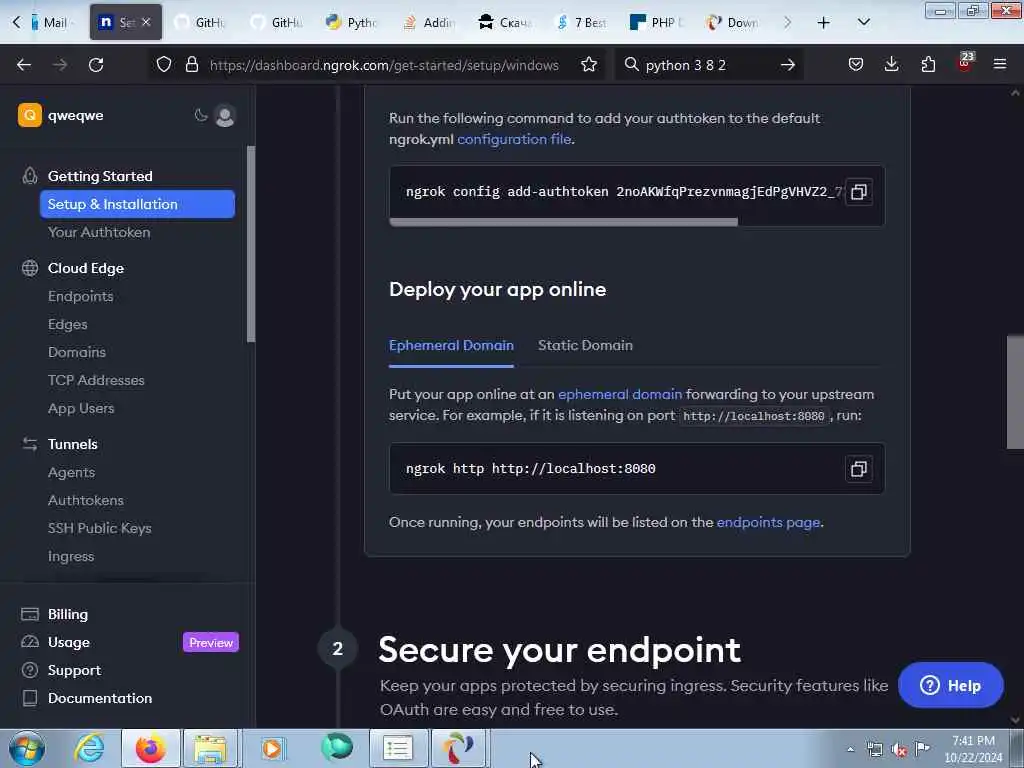Open the Windows Start menu
Image resolution: width=1024 pixels, height=768 pixels.
click(x=27, y=748)
